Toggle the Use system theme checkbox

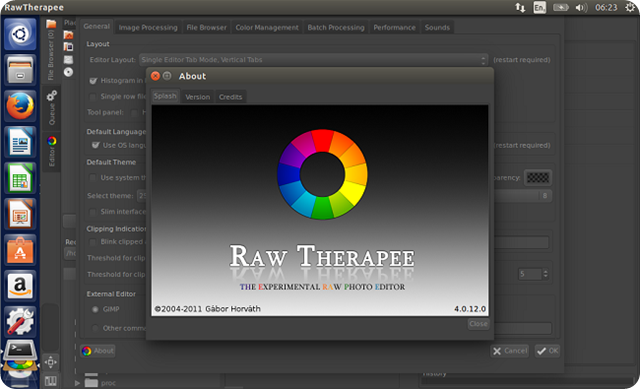pyautogui.click(x=93, y=178)
